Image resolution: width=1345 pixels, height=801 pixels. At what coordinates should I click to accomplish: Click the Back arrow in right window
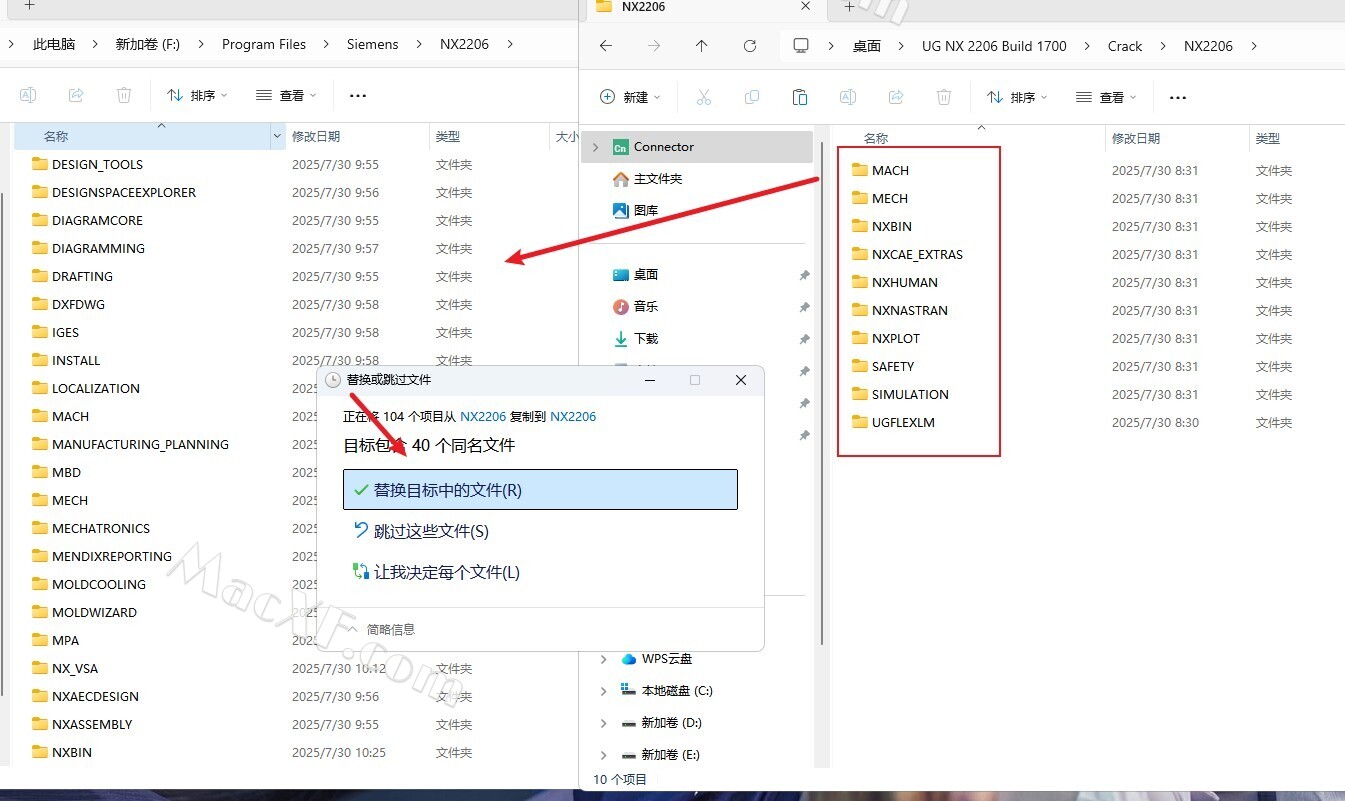coord(606,46)
